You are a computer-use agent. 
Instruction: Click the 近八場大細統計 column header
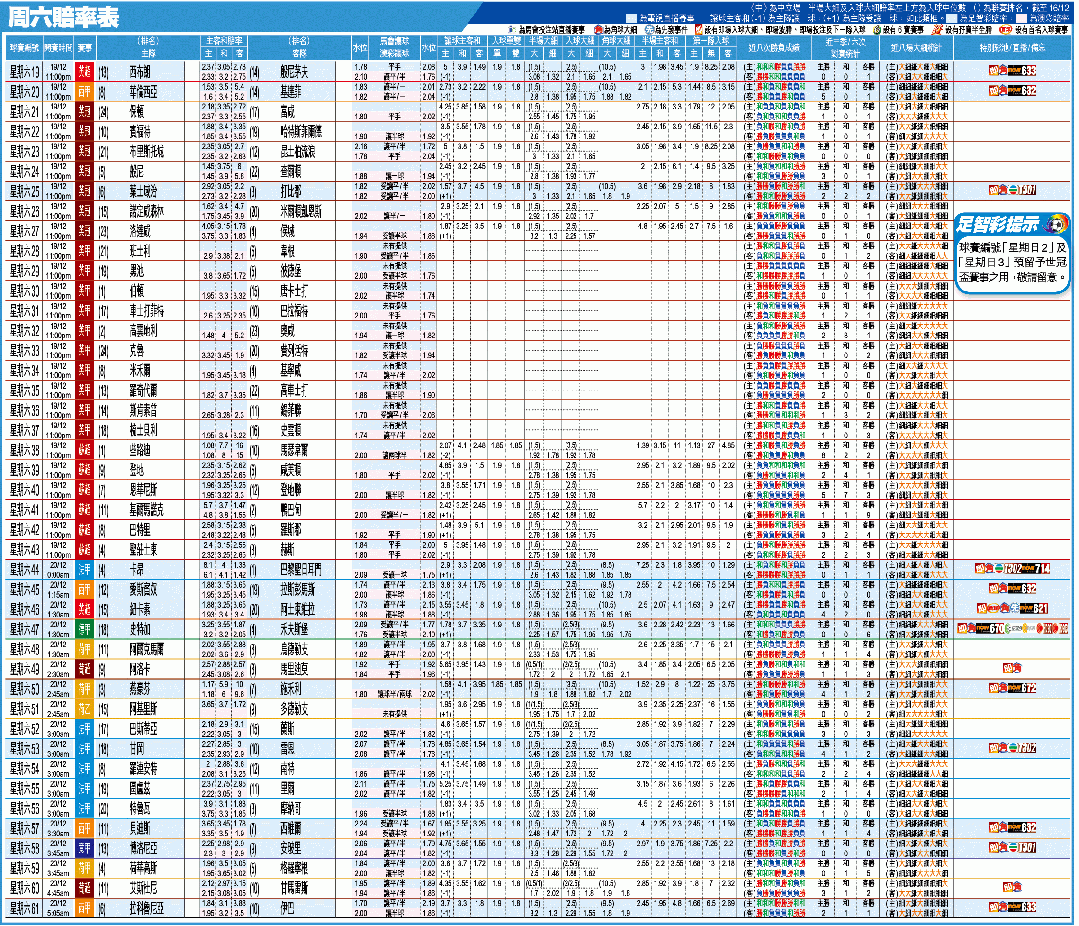tap(916, 48)
